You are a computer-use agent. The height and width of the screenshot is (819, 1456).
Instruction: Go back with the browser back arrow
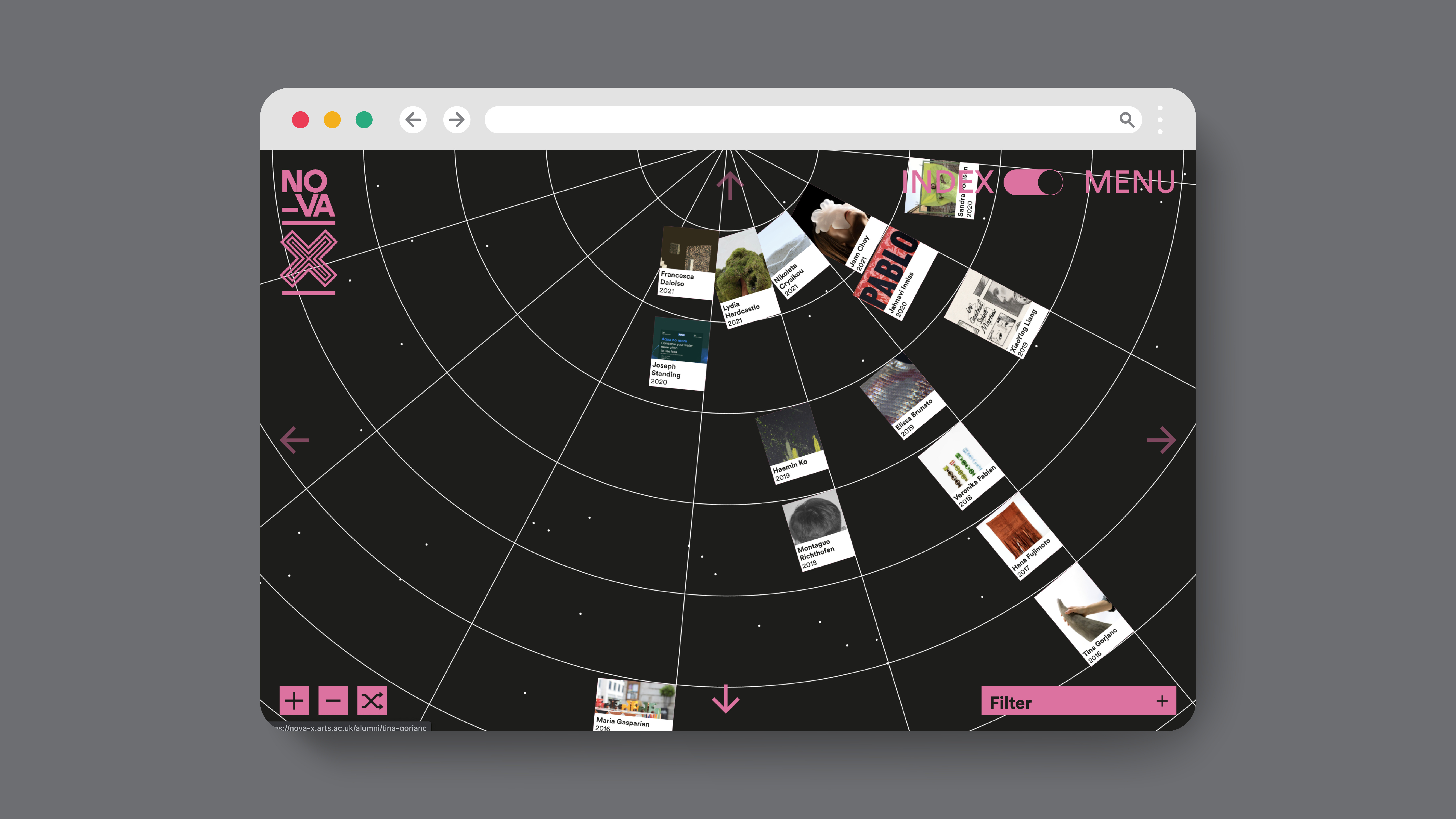(x=413, y=120)
